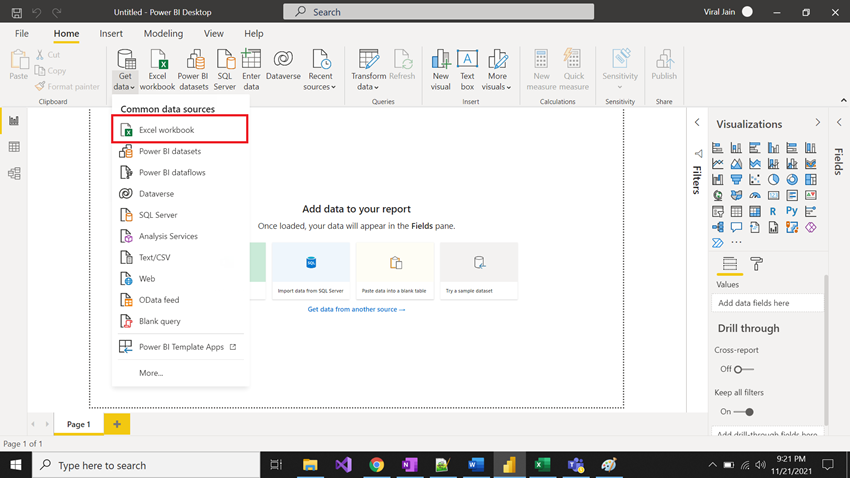
Task: Open the View ribbon tab
Action: 214,34
